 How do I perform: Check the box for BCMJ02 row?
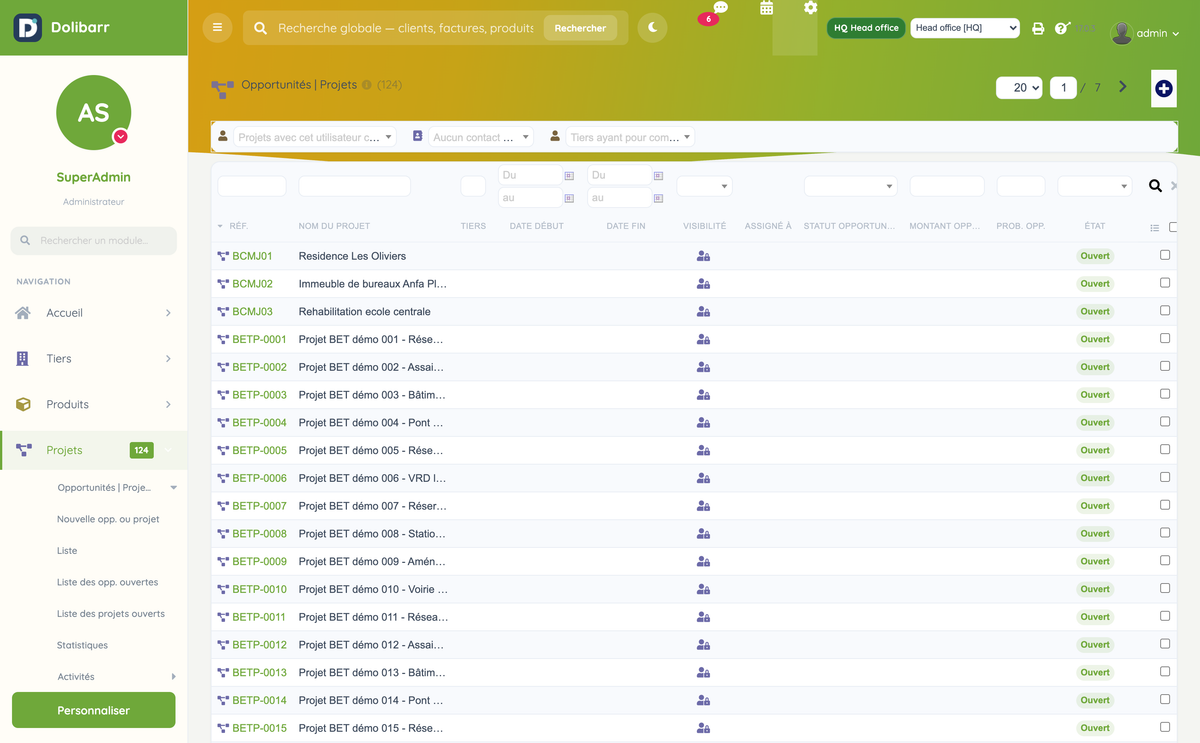[1165, 283]
